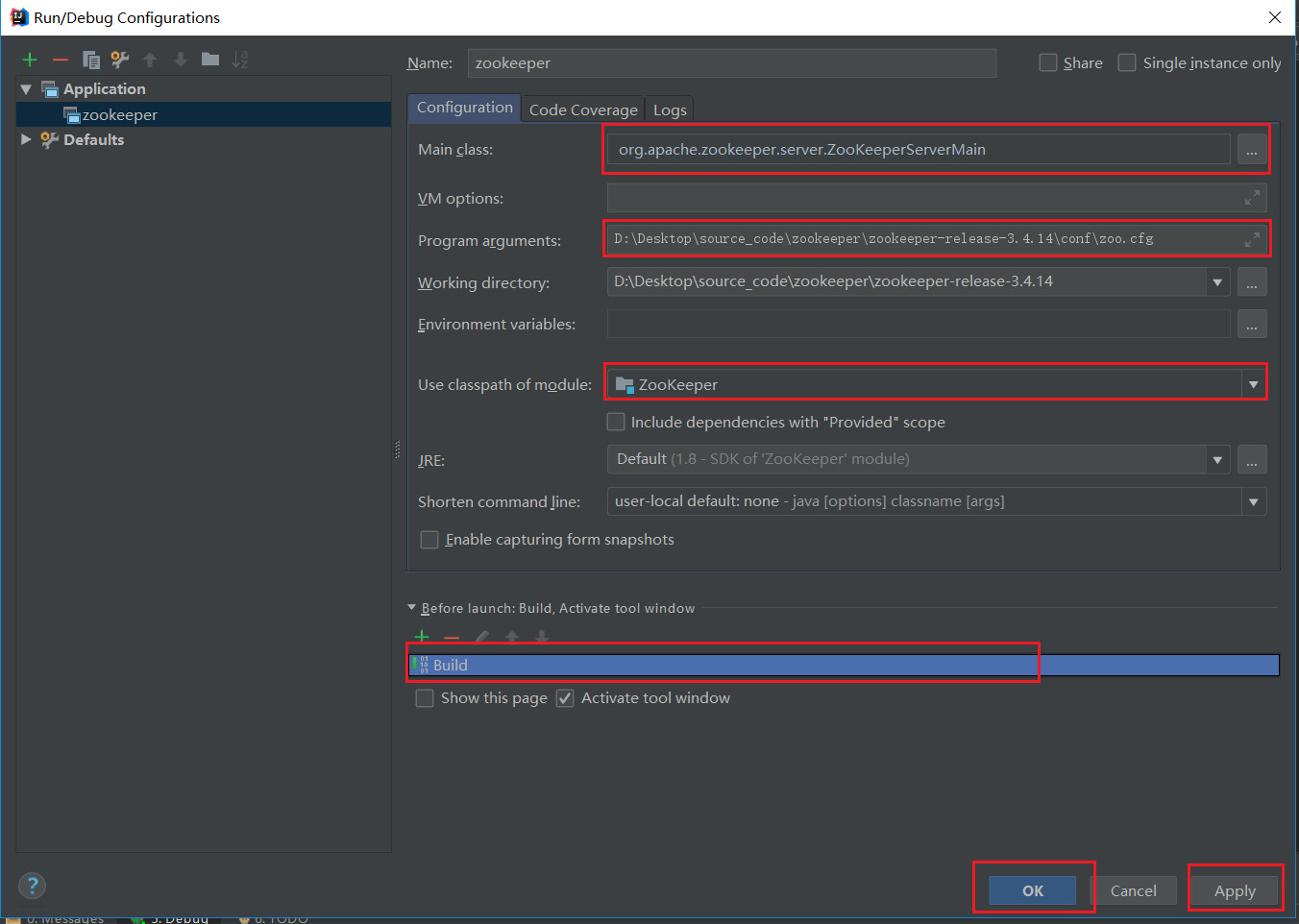Enable capturing form snapshots

click(429, 540)
